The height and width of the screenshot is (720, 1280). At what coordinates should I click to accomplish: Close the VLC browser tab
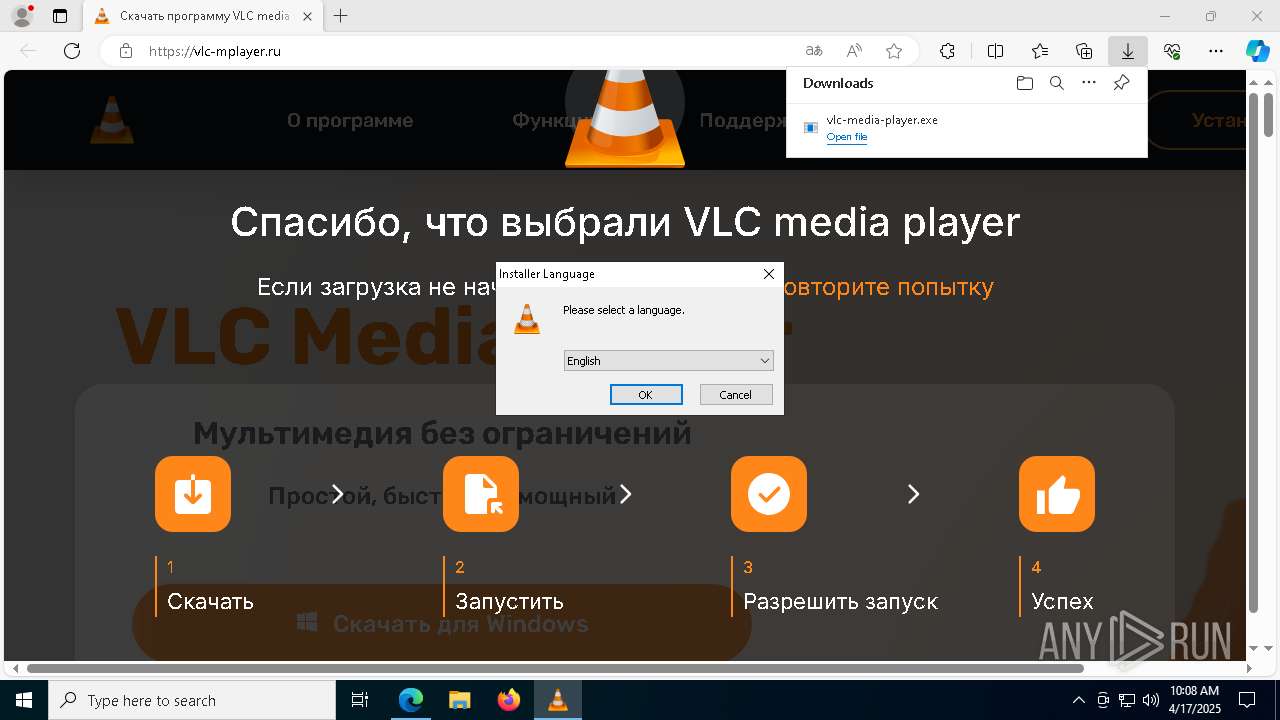point(307,16)
